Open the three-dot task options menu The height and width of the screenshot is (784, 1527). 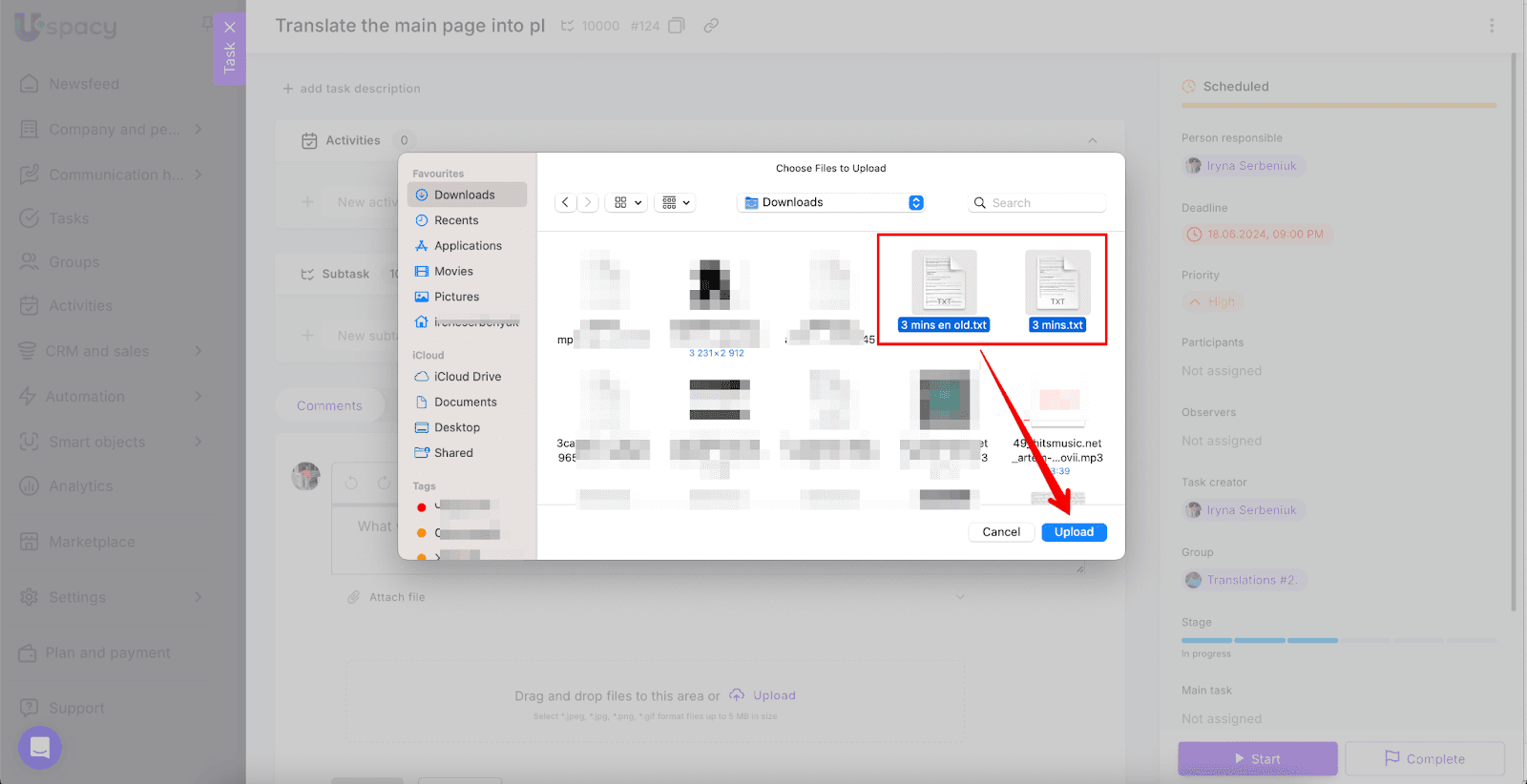1492,26
